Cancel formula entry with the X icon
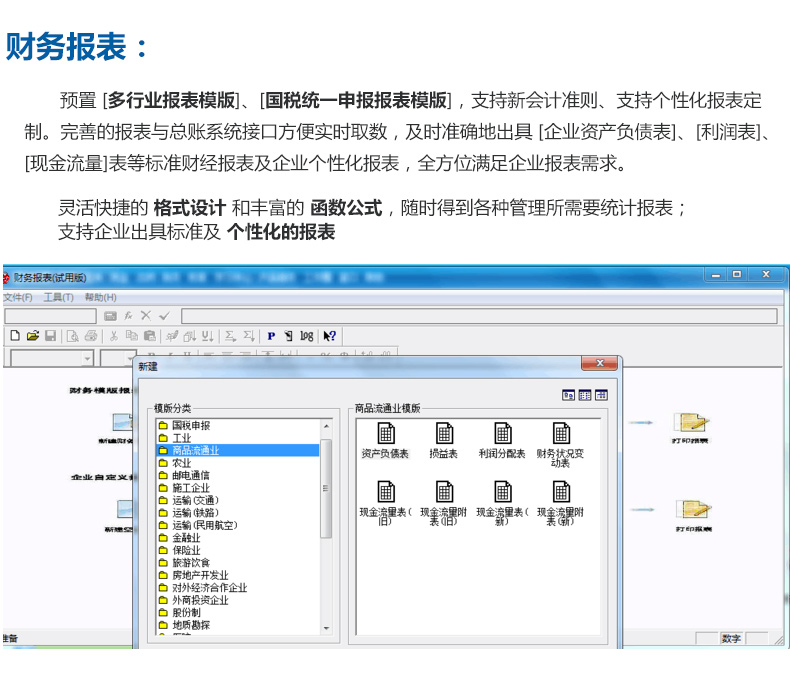Screen dimensions: 790x676 146,316
